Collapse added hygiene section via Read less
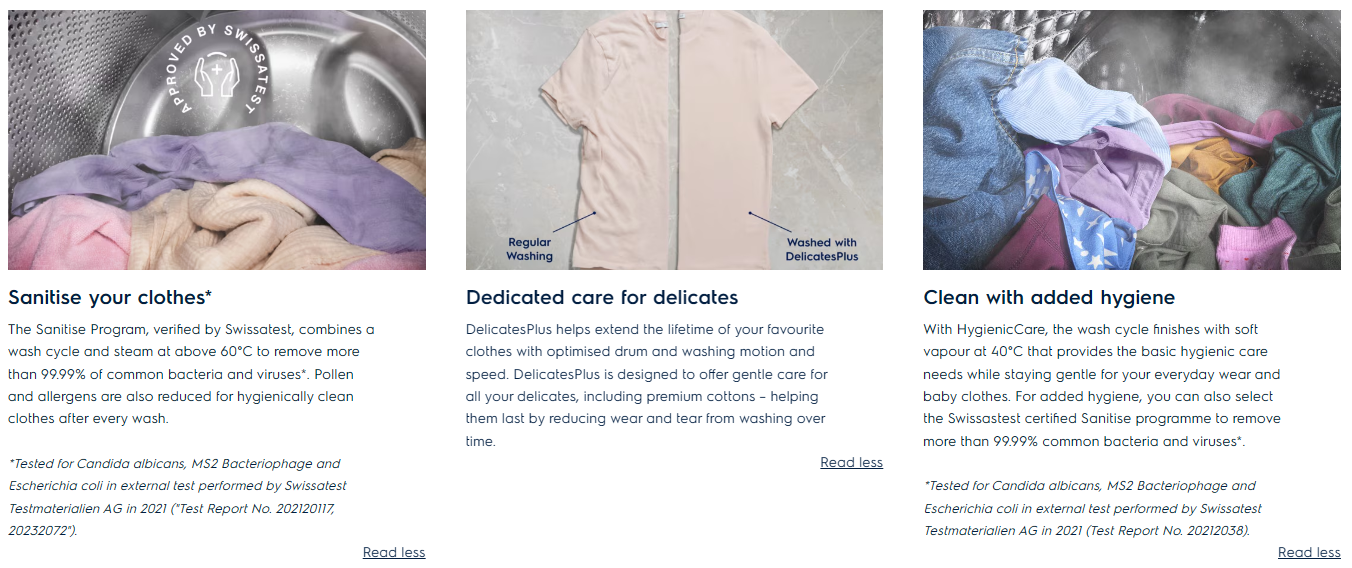 1309,552
